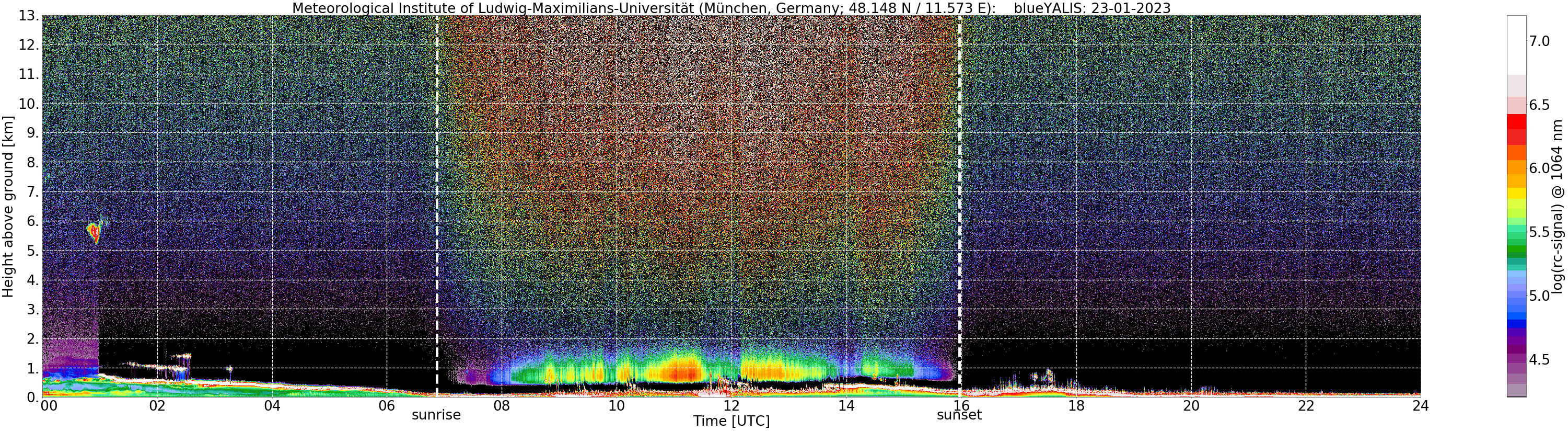Click the 'sunrise' label below the time axis
Screen dimensions: 1568x431
click(x=436, y=415)
